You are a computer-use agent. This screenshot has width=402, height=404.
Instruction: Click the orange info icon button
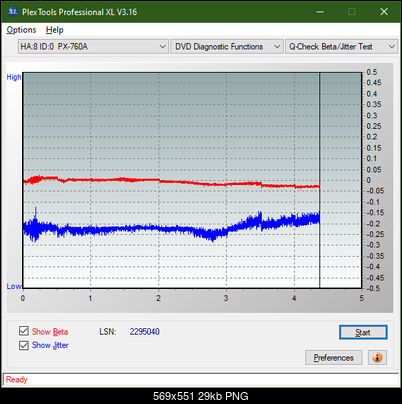click(x=377, y=358)
